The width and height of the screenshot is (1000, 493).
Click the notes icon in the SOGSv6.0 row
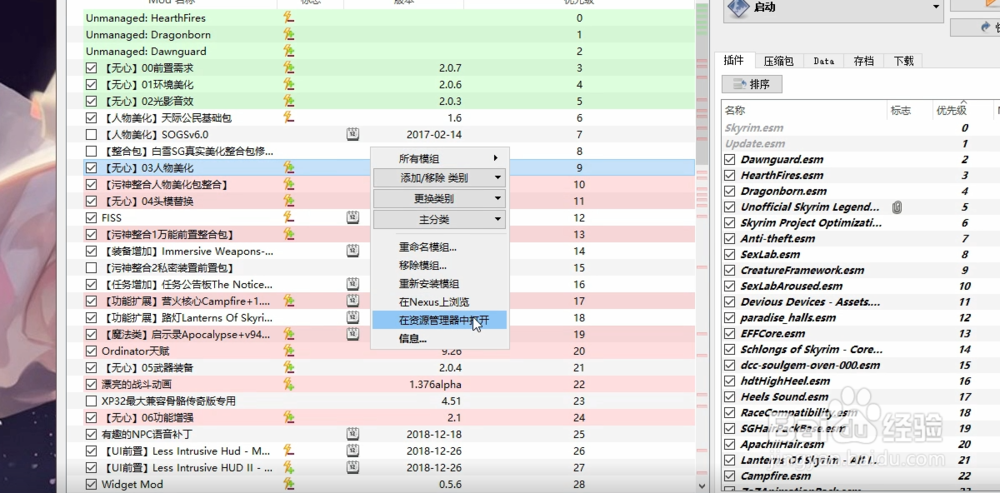[x=353, y=134]
